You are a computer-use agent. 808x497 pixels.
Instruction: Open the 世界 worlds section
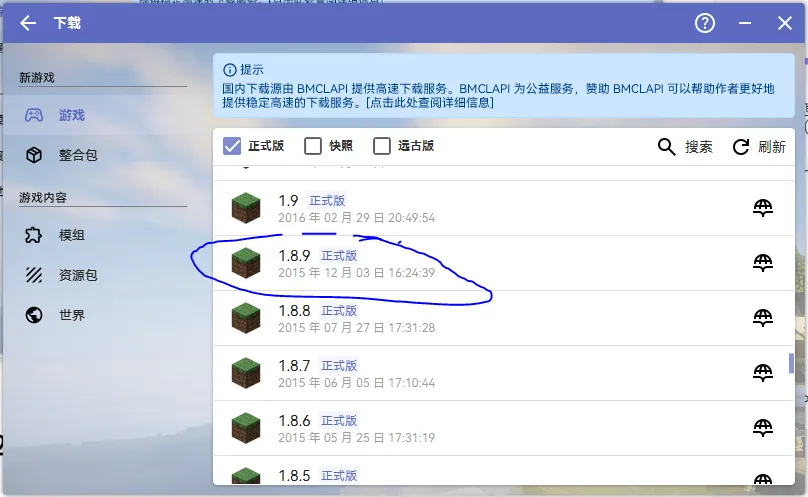(71, 315)
